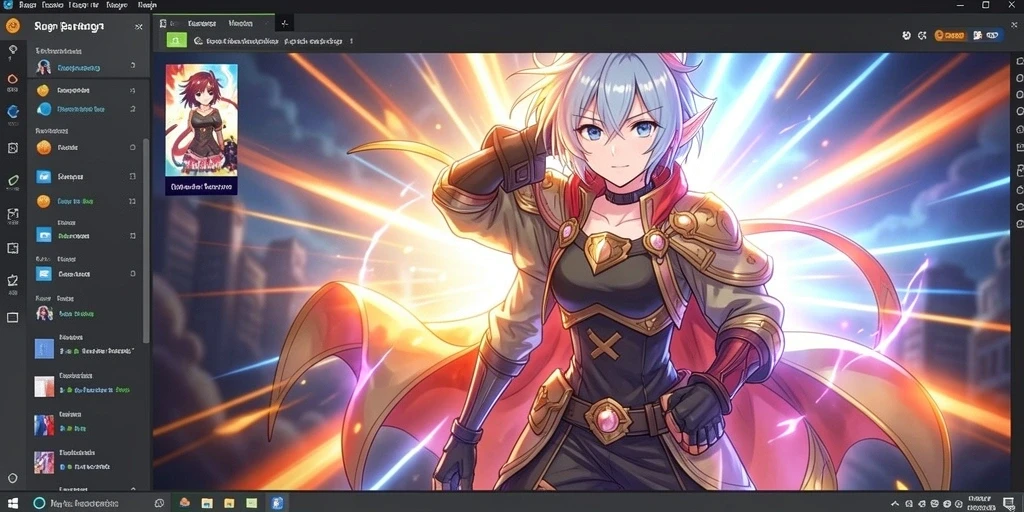Click the orange pill-shaped badge in top-right toolbar

[950, 35]
